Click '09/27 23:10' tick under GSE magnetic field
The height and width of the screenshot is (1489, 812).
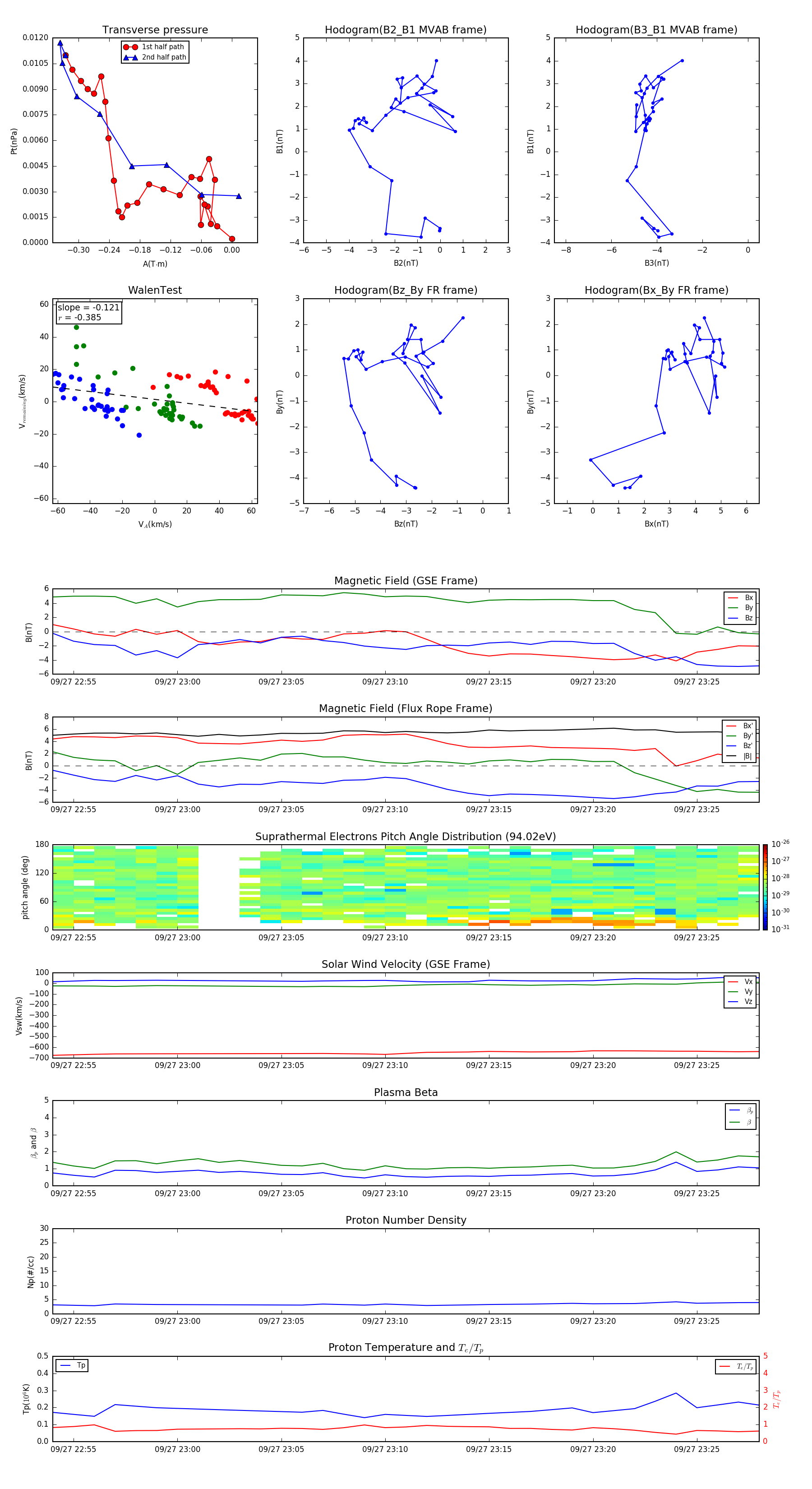tap(385, 682)
